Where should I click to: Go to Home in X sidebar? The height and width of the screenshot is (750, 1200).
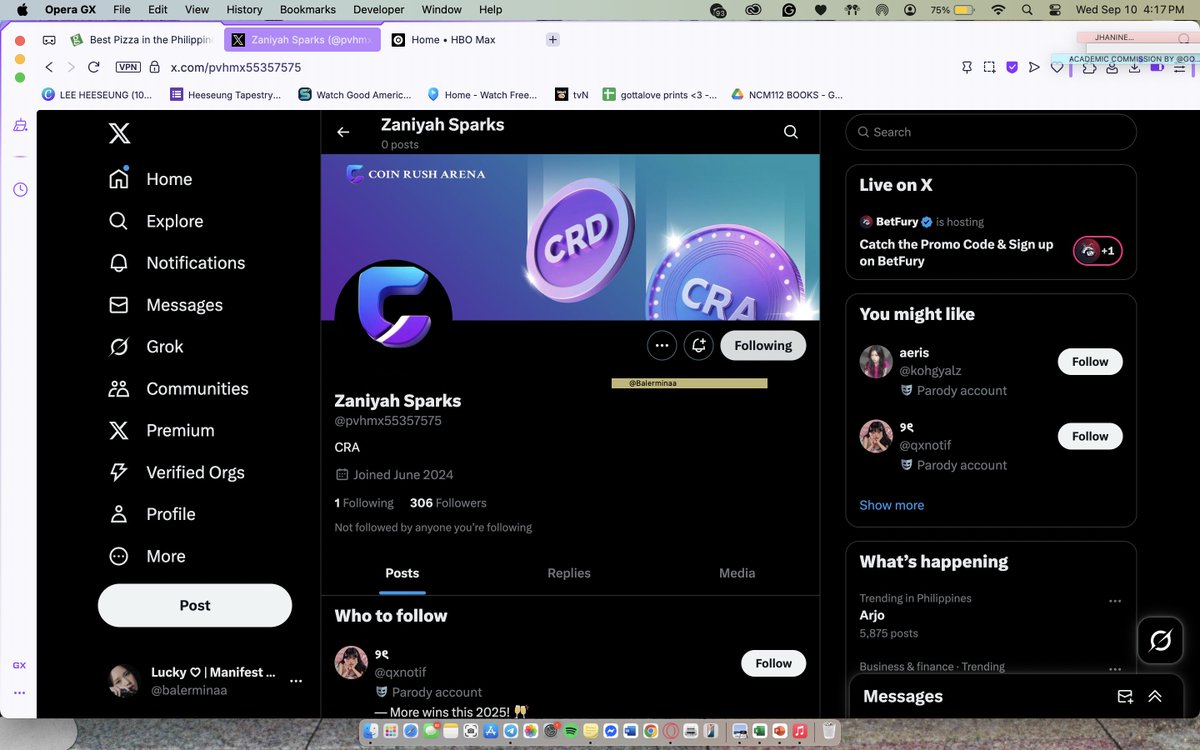tap(150, 179)
